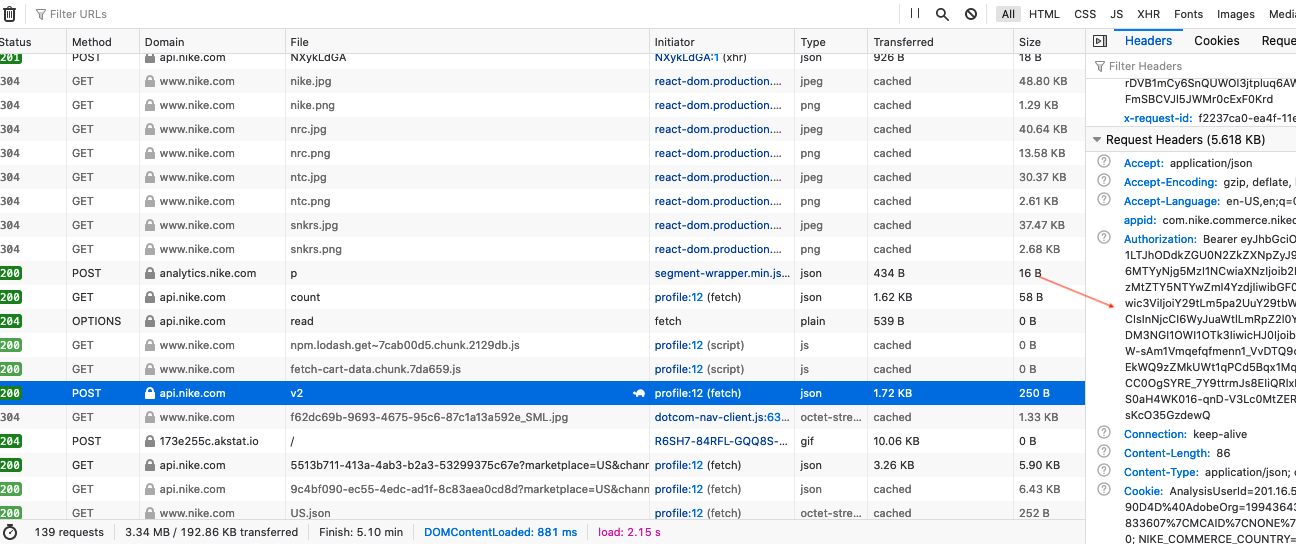Select the analytics.nike.com POST request row
This screenshot has width=1296, height=544.
pos(542,273)
